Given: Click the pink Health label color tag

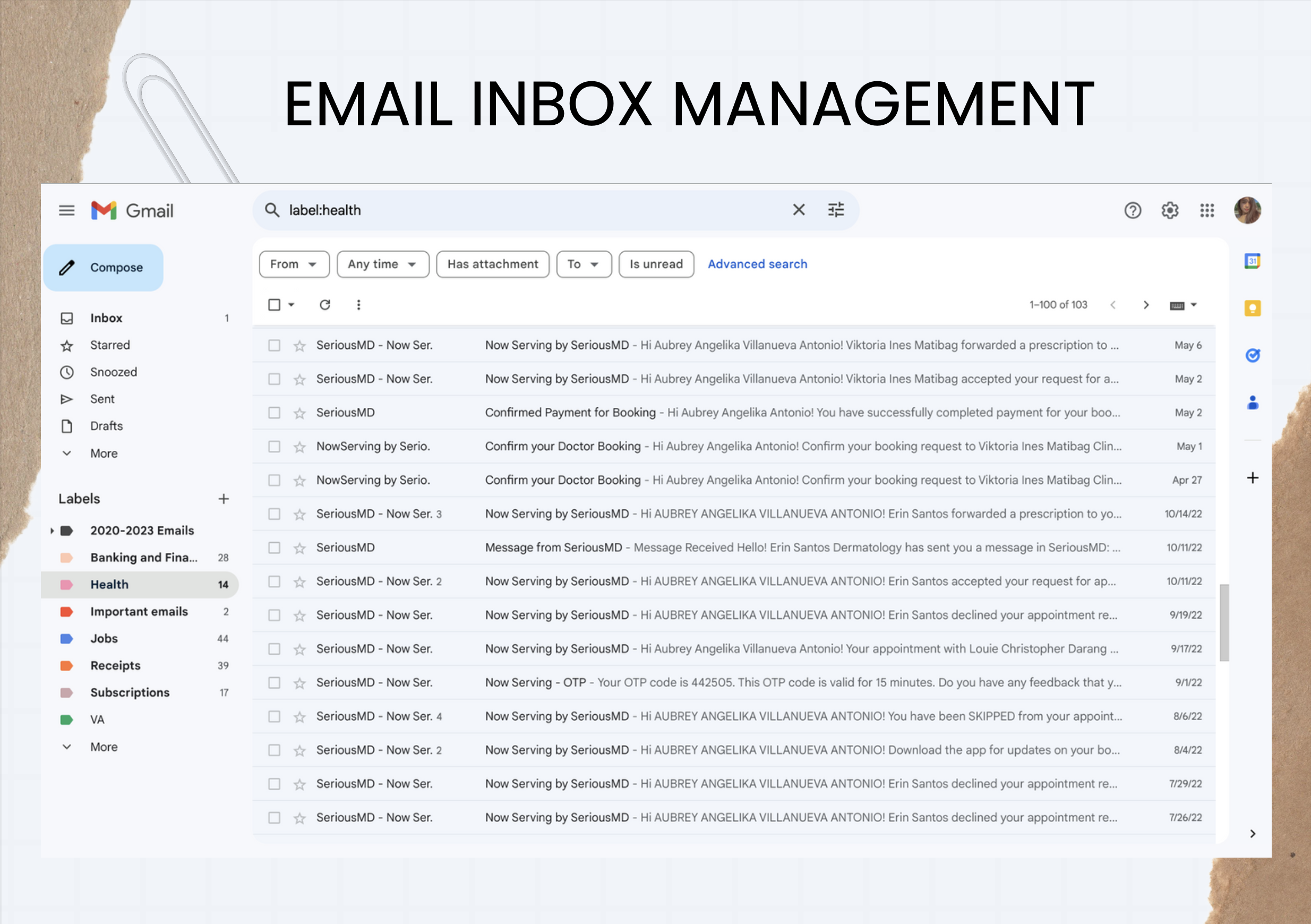Looking at the screenshot, I should click(x=66, y=585).
